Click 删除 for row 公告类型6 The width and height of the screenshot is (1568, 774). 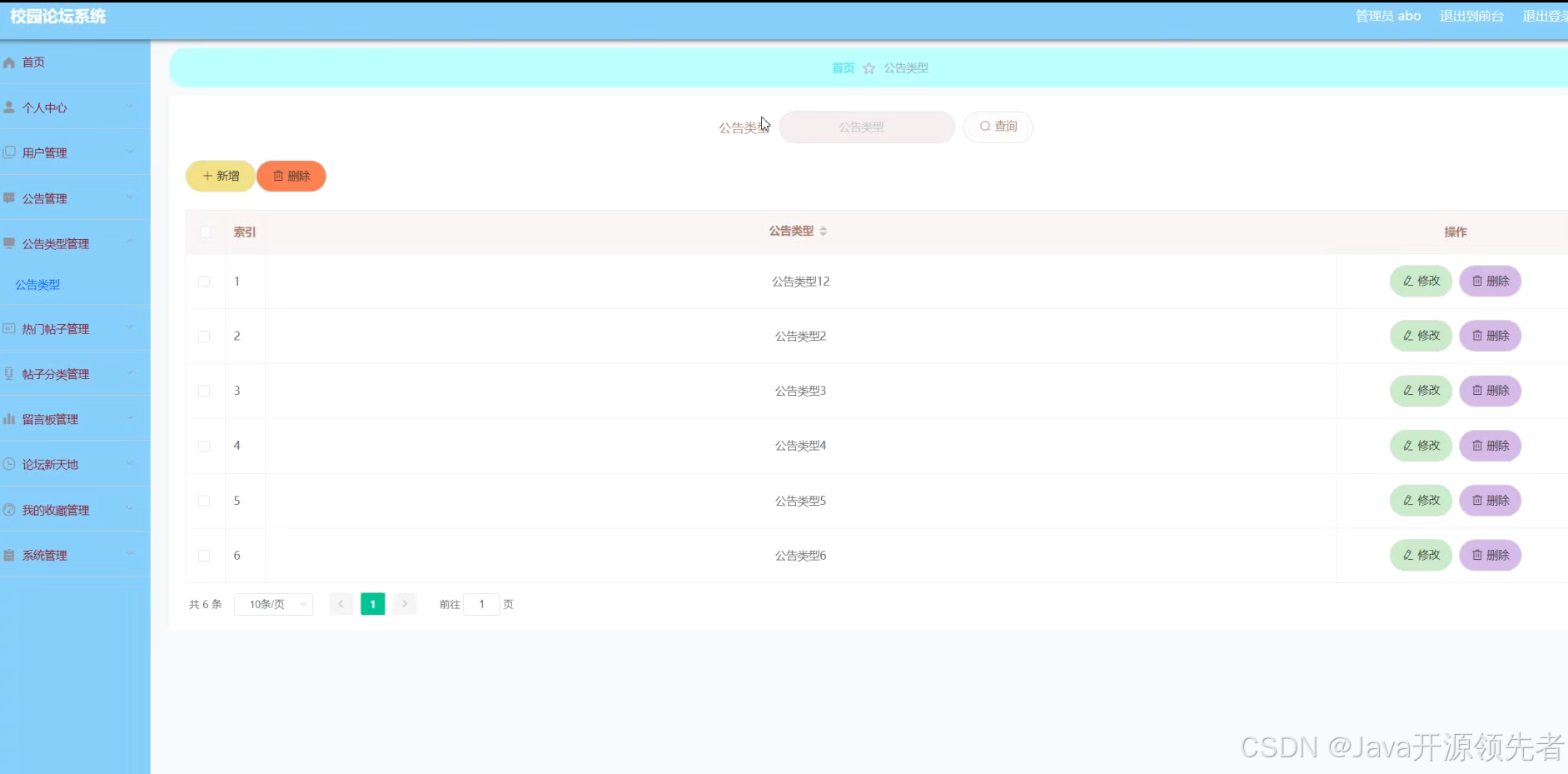1491,555
